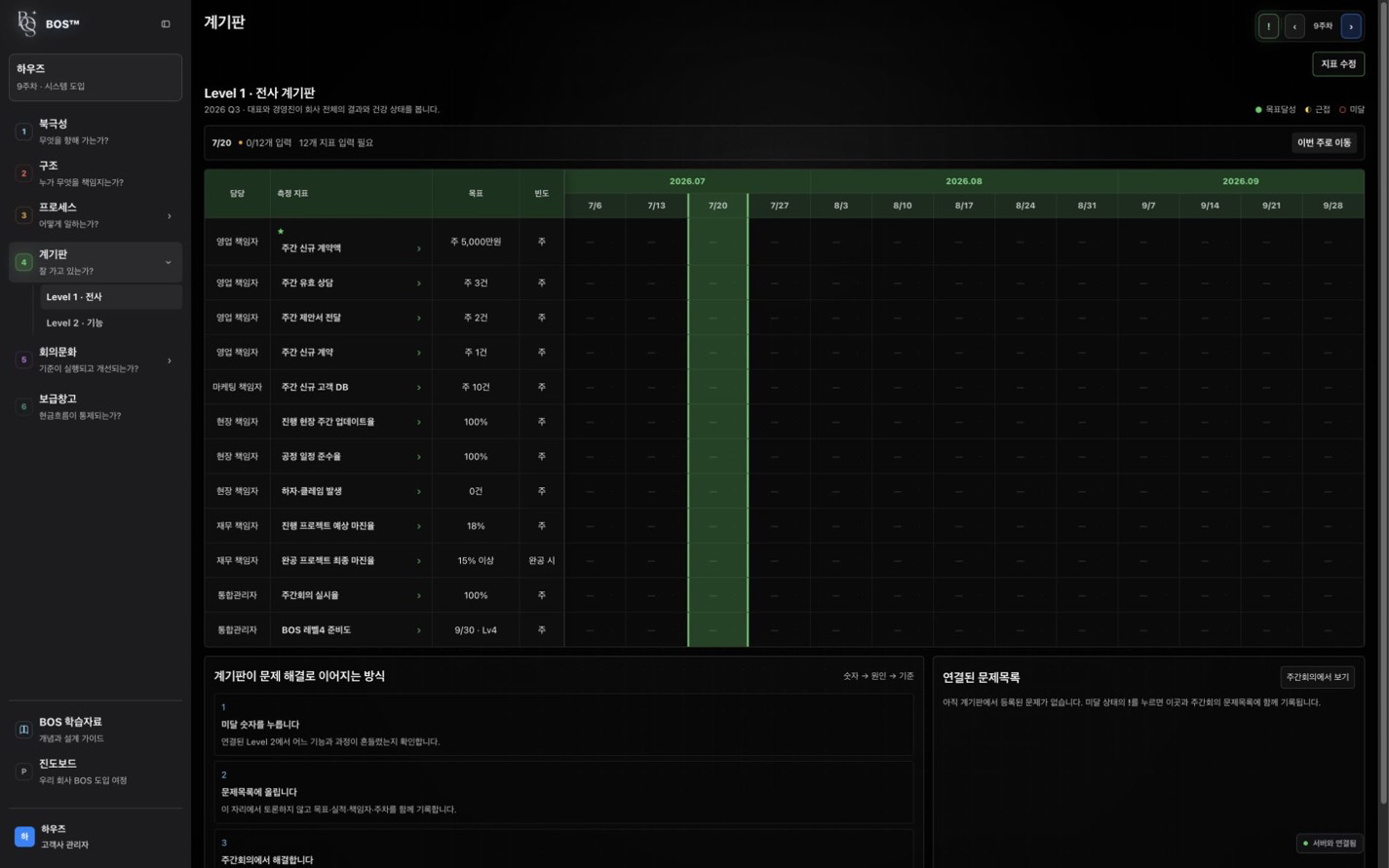Go to the previous week arrow
The image size is (1389, 868).
tap(1294, 26)
